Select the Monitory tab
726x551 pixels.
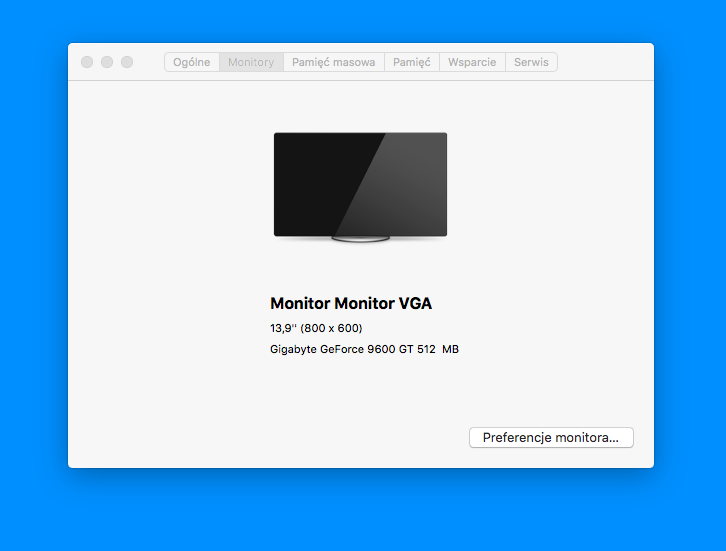251,62
